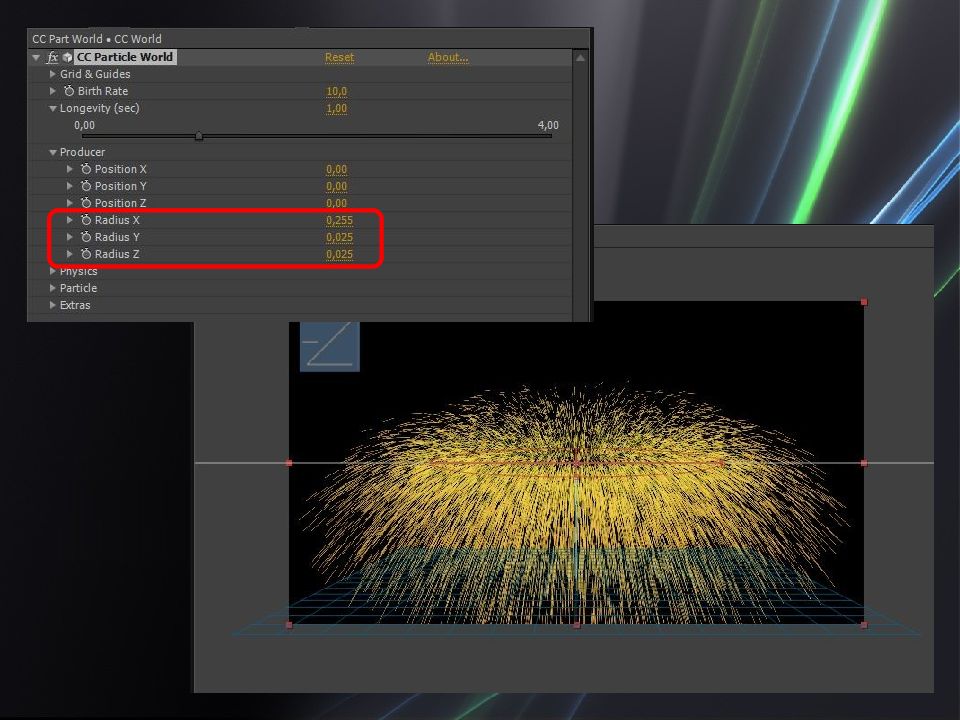Expand the Extras group
Image resolution: width=960 pixels, height=720 pixels.
click(x=53, y=305)
